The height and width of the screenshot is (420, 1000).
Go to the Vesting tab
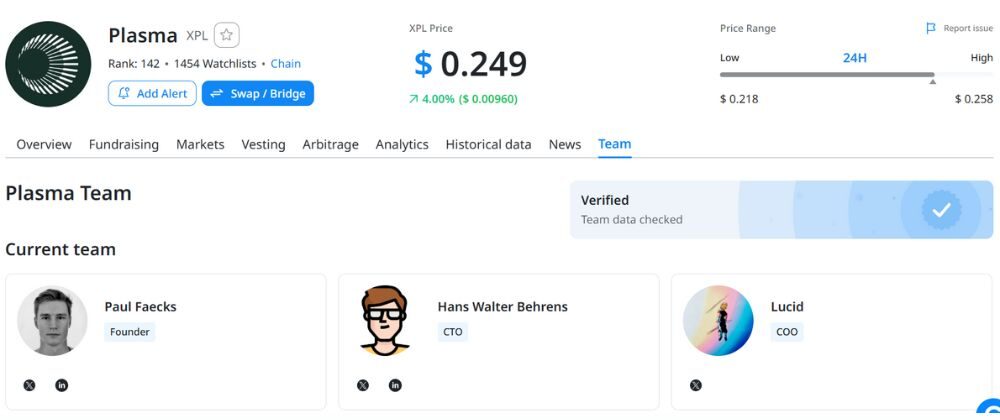pyautogui.click(x=263, y=144)
